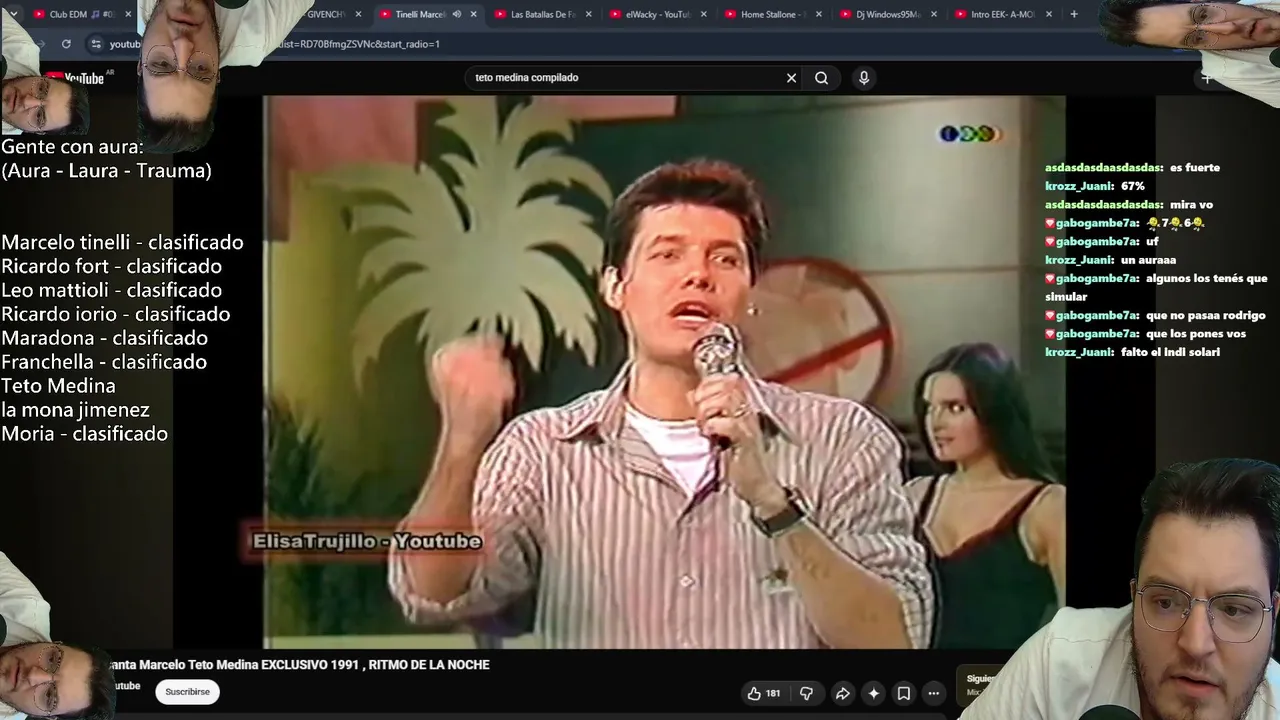Close the Dj Windows95 tab
This screenshot has height=720, width=1280.
pos(934,14)
